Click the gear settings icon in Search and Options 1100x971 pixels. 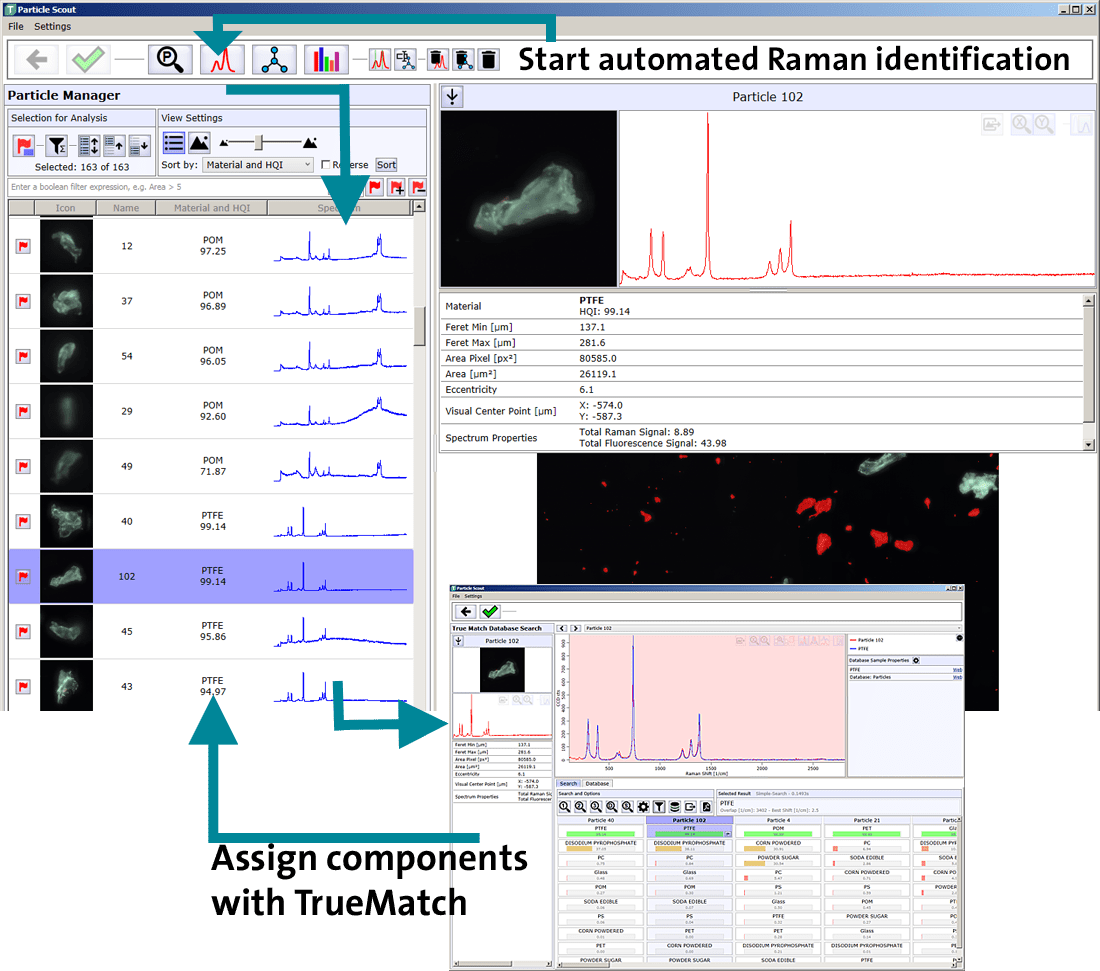pyautogui.click(x=642, y=806)
